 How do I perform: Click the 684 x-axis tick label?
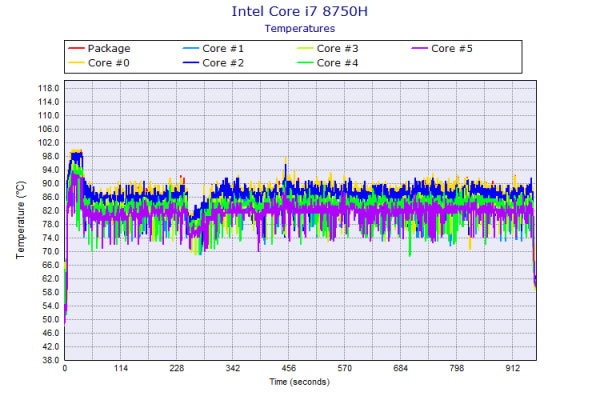point(400,368)
